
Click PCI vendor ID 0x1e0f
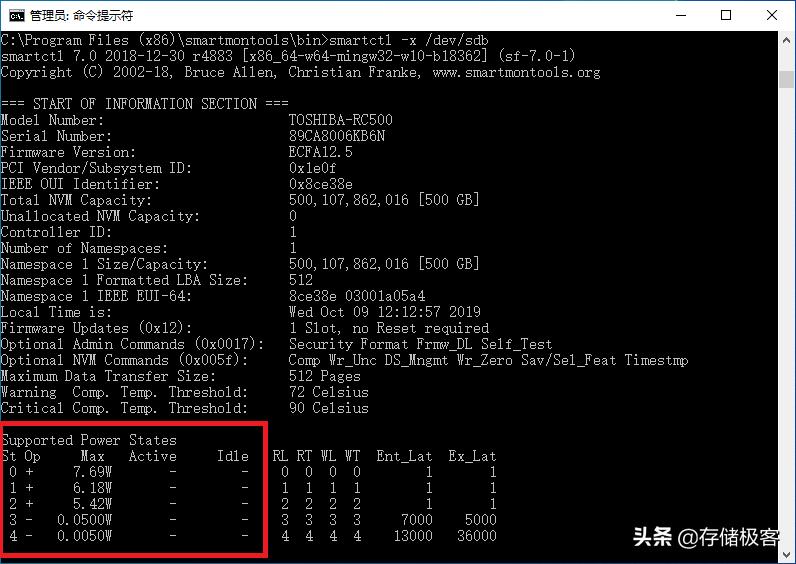coord(312,168)
